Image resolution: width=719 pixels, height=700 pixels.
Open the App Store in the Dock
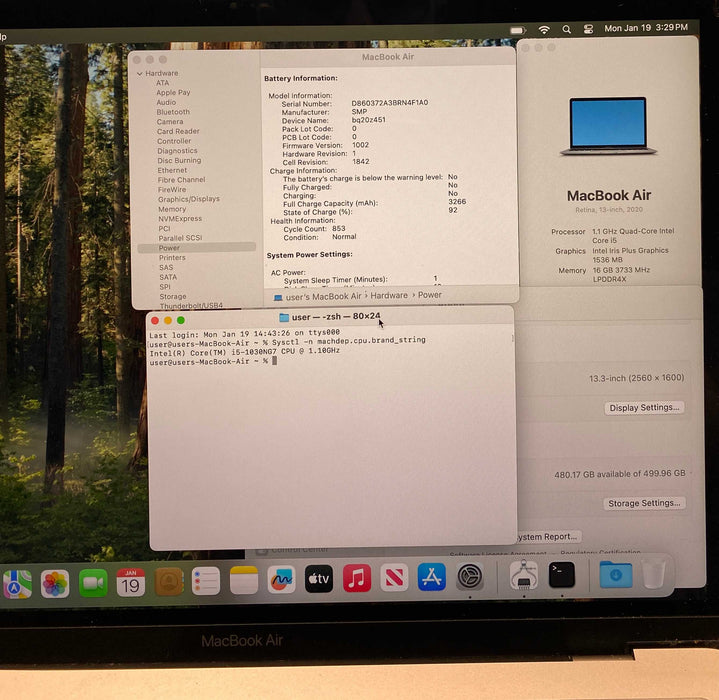pos(431,577)
